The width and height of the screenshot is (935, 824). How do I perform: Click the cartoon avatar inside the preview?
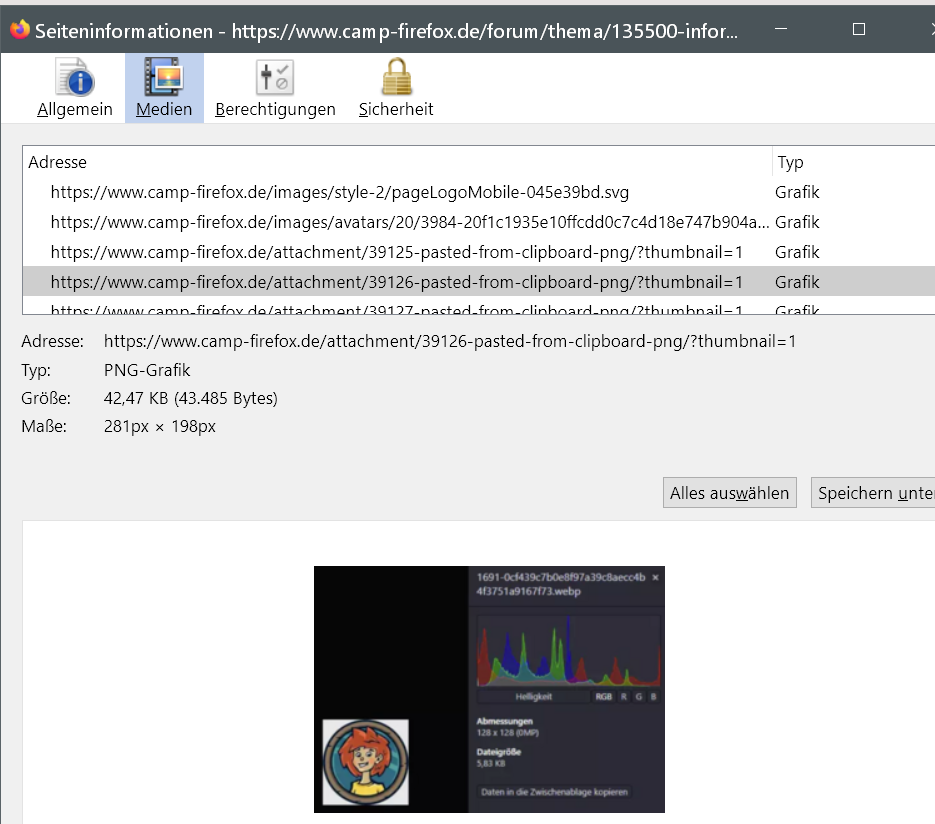[x=365, y=762]
